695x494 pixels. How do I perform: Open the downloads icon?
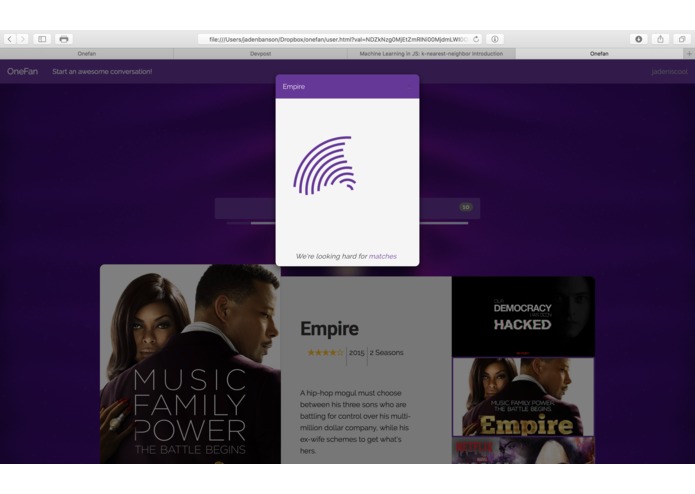pos(639,39)
